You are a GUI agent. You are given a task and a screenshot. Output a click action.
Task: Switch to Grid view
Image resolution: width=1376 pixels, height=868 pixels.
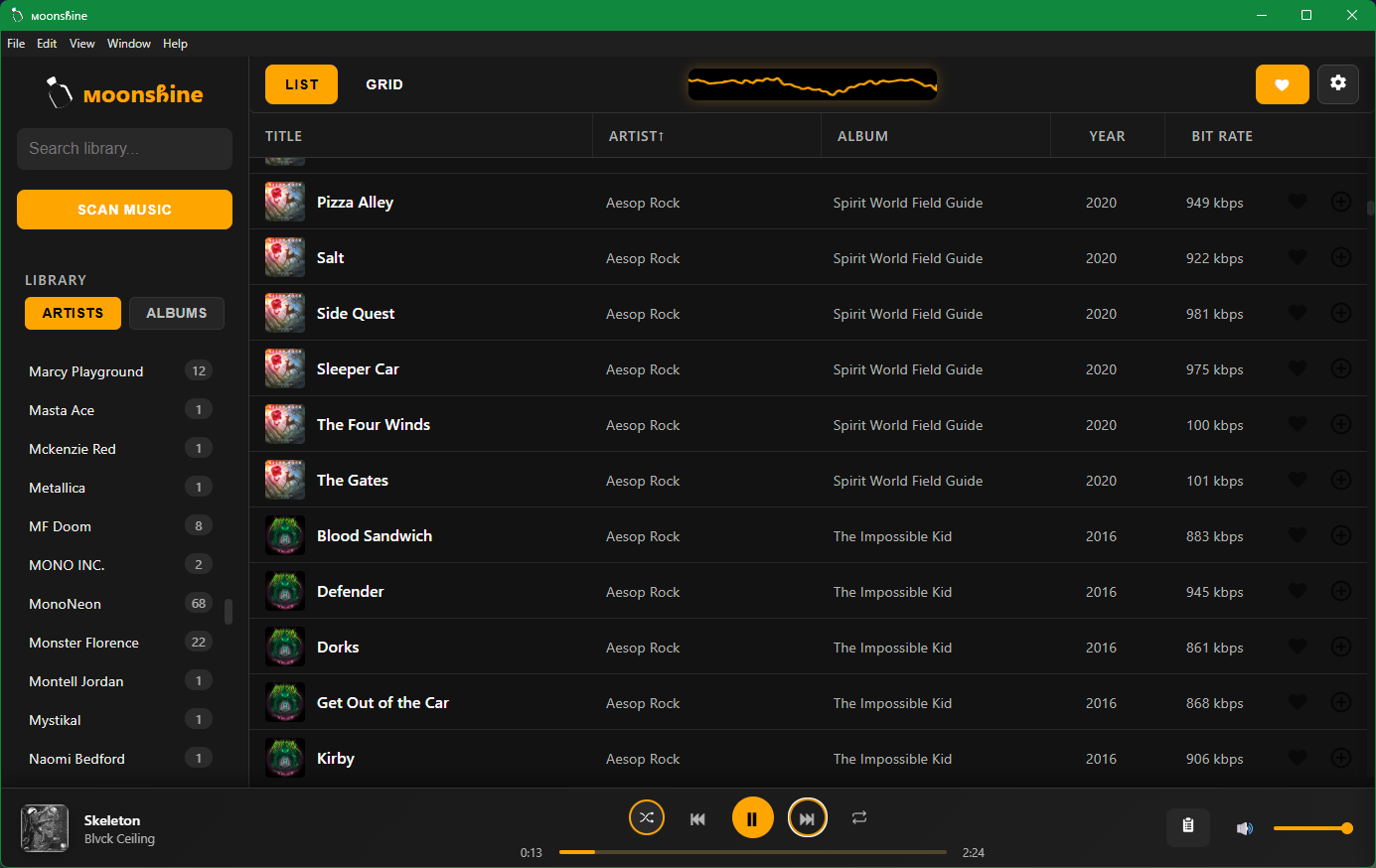pos(383,84)
